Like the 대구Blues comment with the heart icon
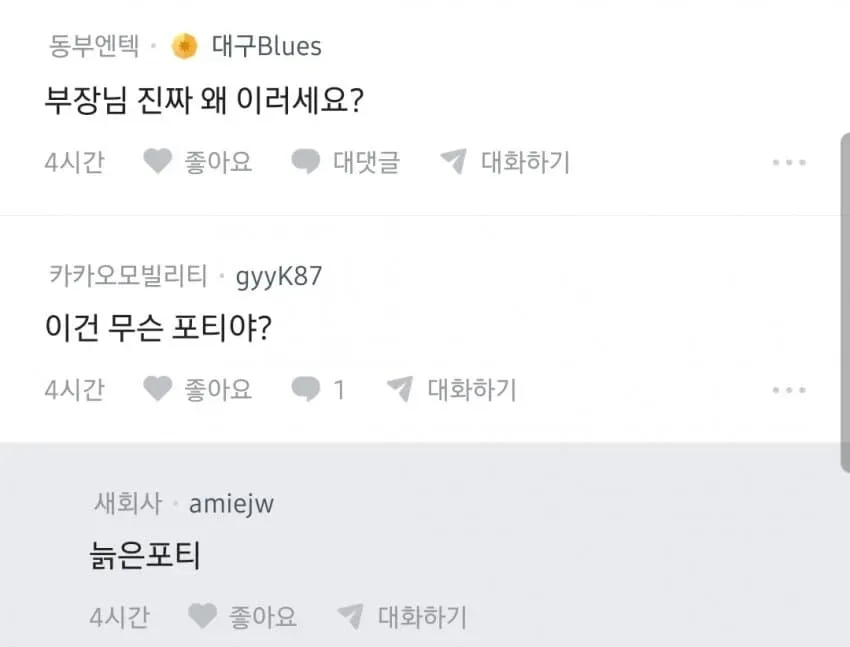This screenshot has width=850, height=647. coord(158,161)
